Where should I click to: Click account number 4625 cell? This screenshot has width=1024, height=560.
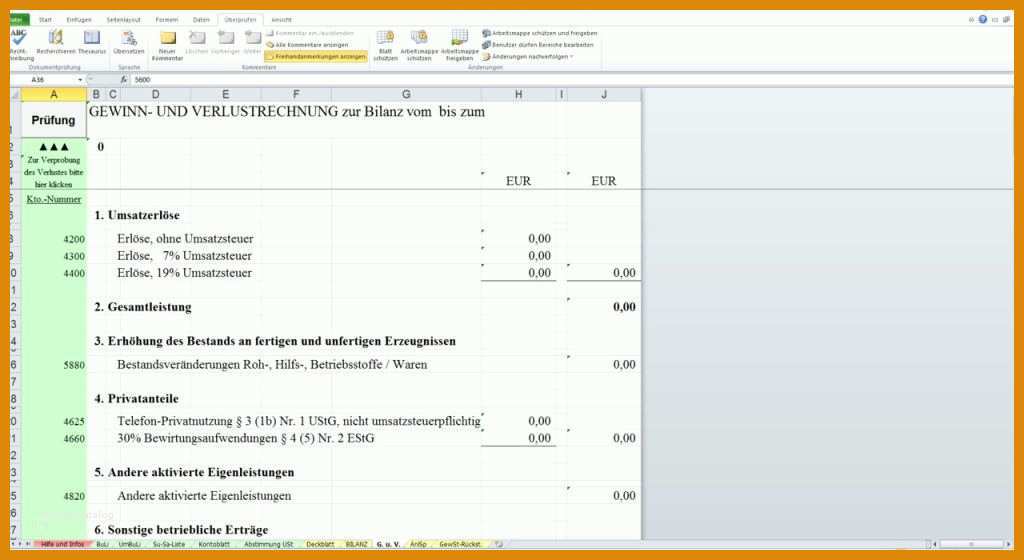(54, 422)
